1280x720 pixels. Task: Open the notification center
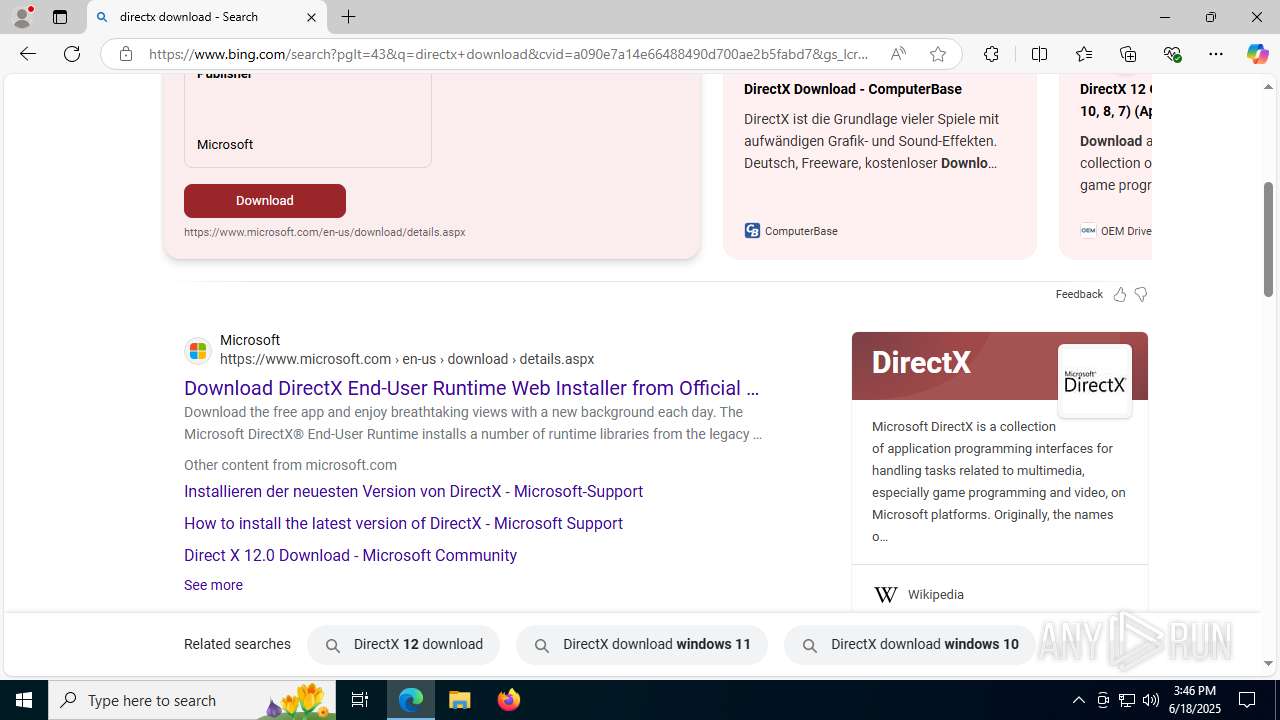(x=1247, y=700)
